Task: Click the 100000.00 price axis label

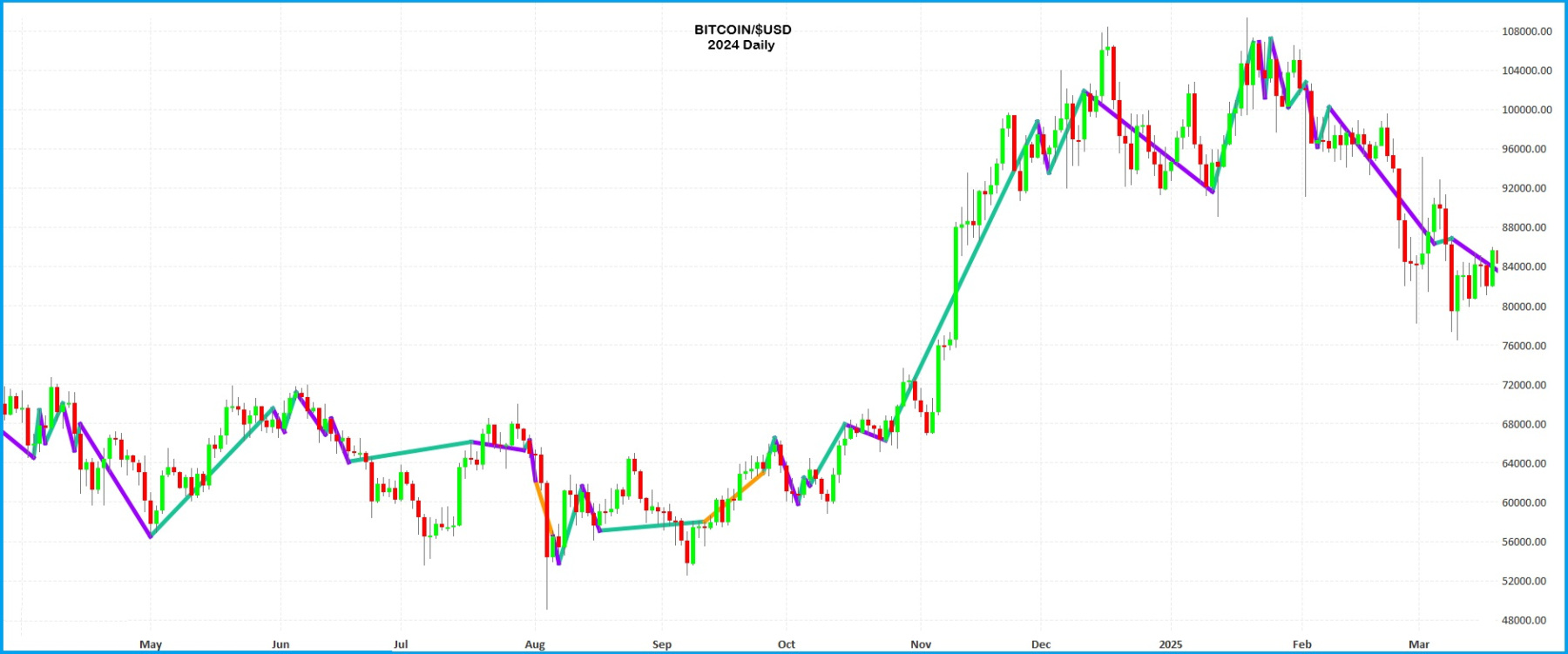Action: pos(1526,110)
